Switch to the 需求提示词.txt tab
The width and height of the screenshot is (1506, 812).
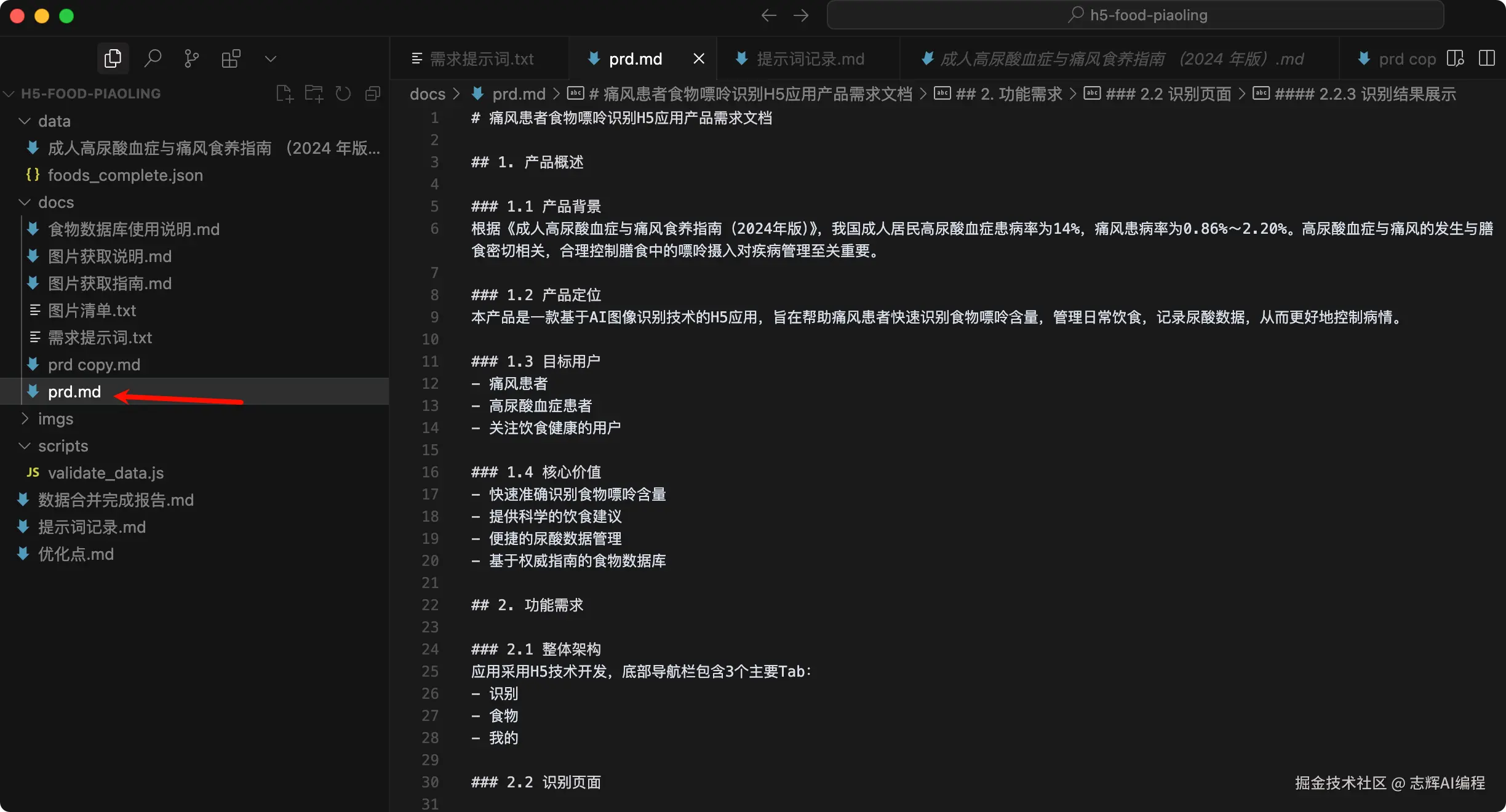pos(481,59)
